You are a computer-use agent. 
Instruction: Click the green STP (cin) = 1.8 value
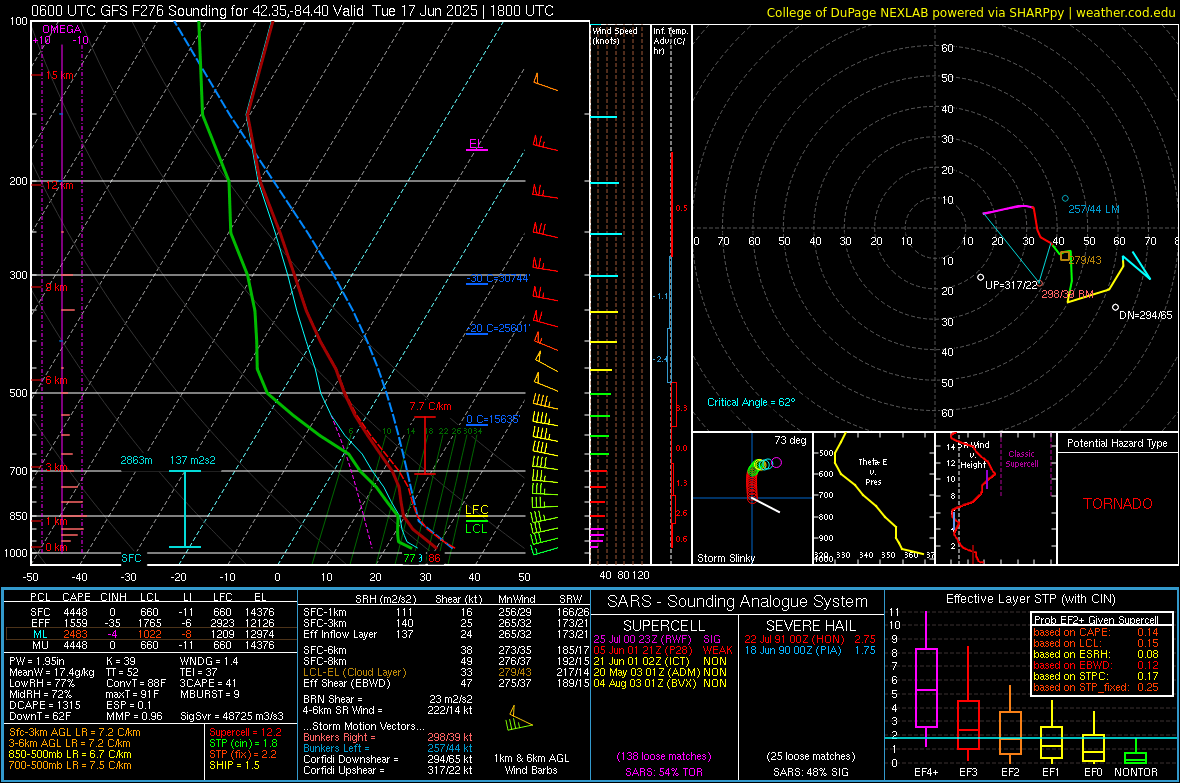click(243, 743)
